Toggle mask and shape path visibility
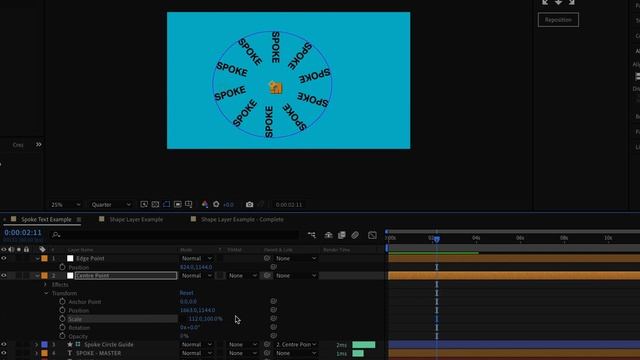The width and height of the screenshot is (640, 360). pyautogui.click(x=167, y=204)
